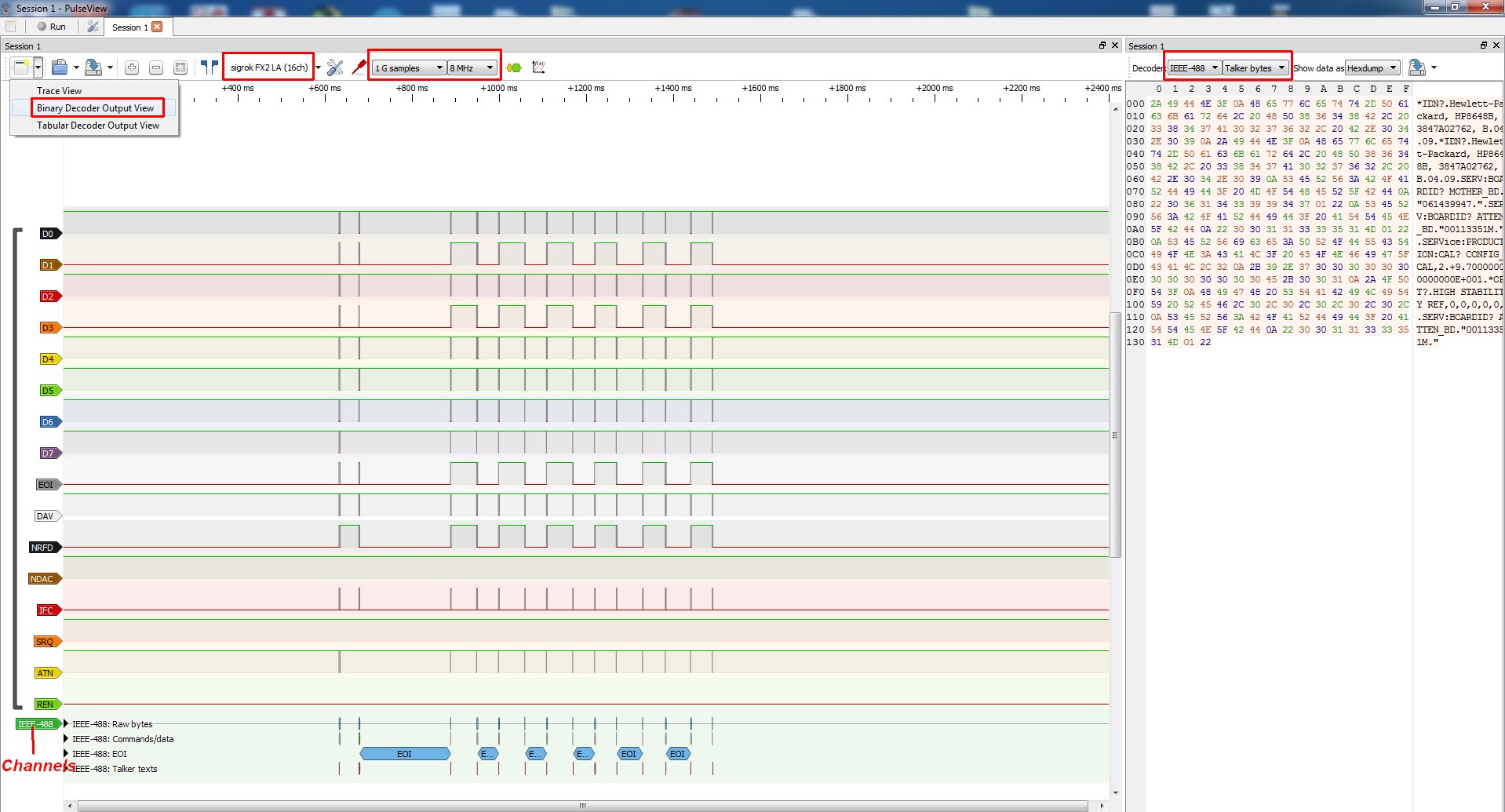This screenshot has height=812, width=1505.
Task: Click the +1000 ms time ruler mark
Action: tap(499, 89)
